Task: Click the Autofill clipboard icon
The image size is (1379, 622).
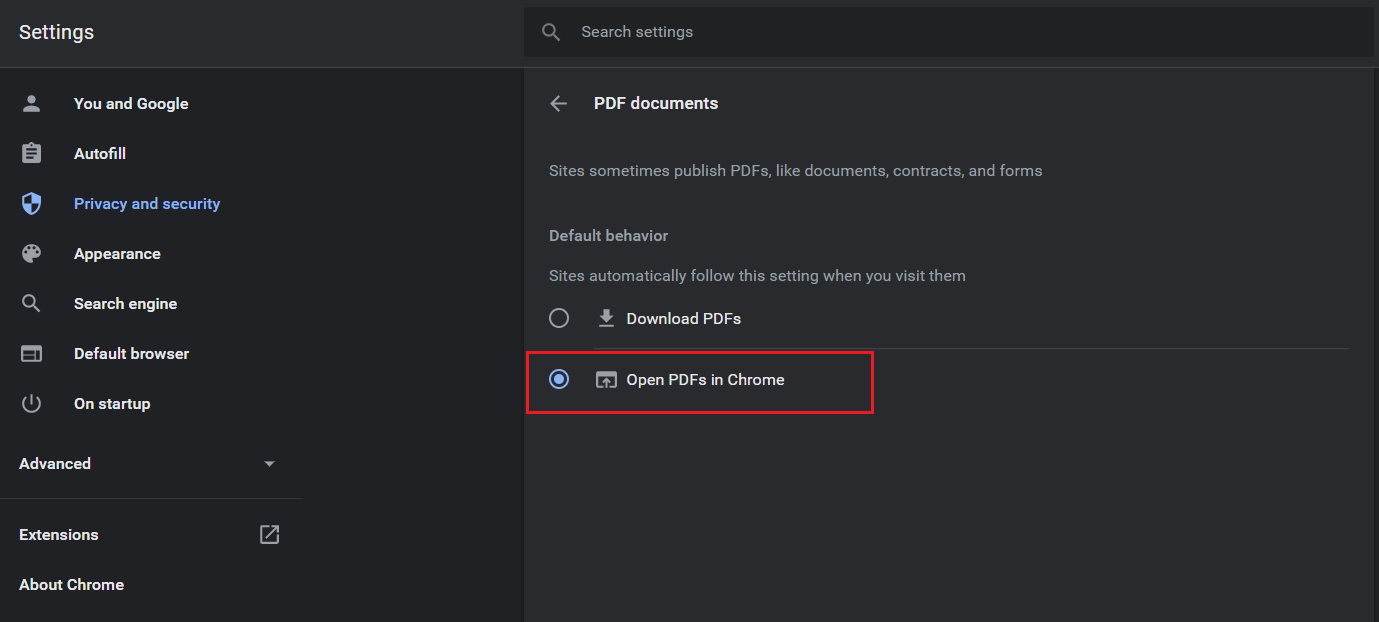Action: click(x=32, y=154)
